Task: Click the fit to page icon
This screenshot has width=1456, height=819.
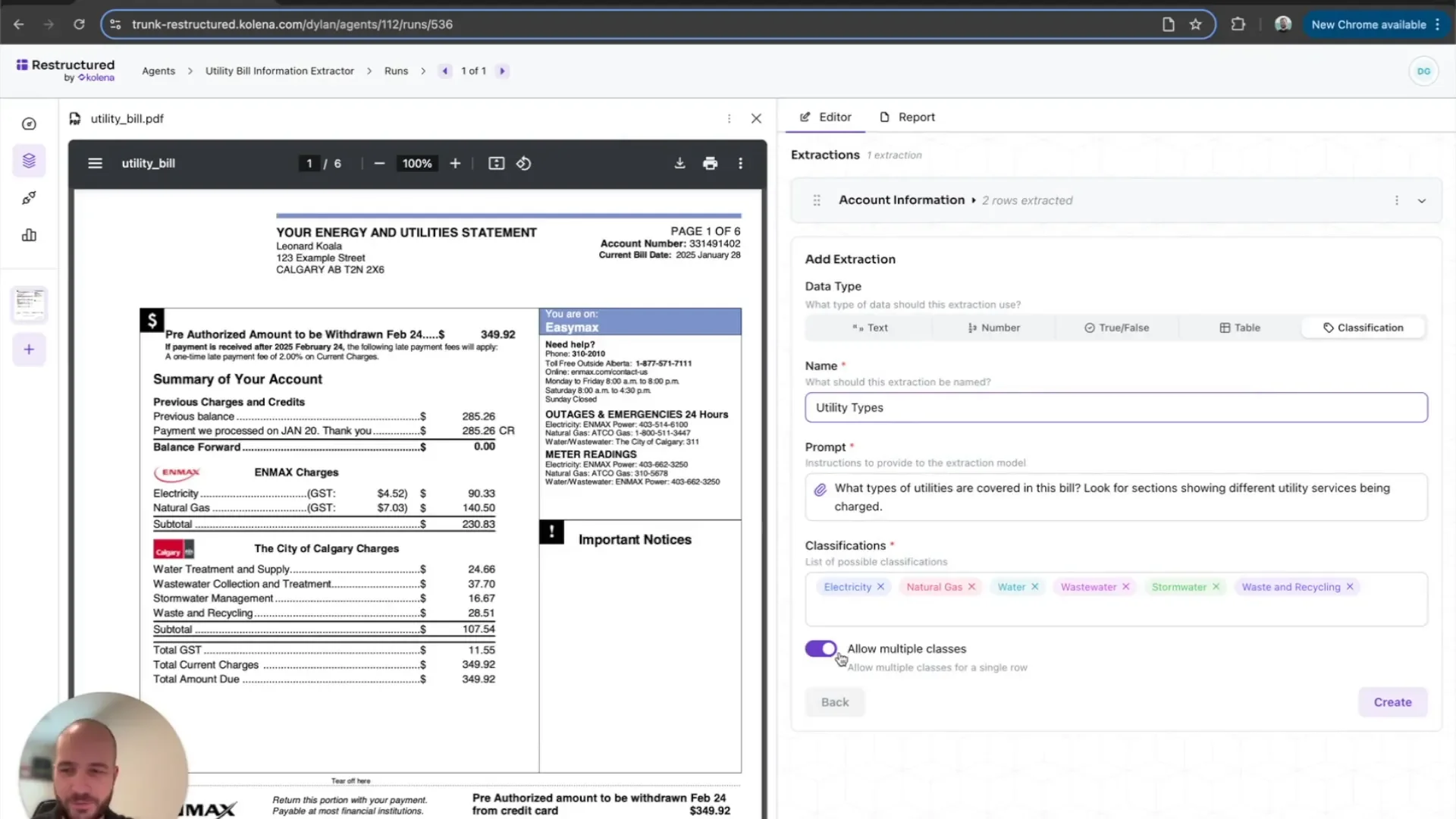Action: 496,163
